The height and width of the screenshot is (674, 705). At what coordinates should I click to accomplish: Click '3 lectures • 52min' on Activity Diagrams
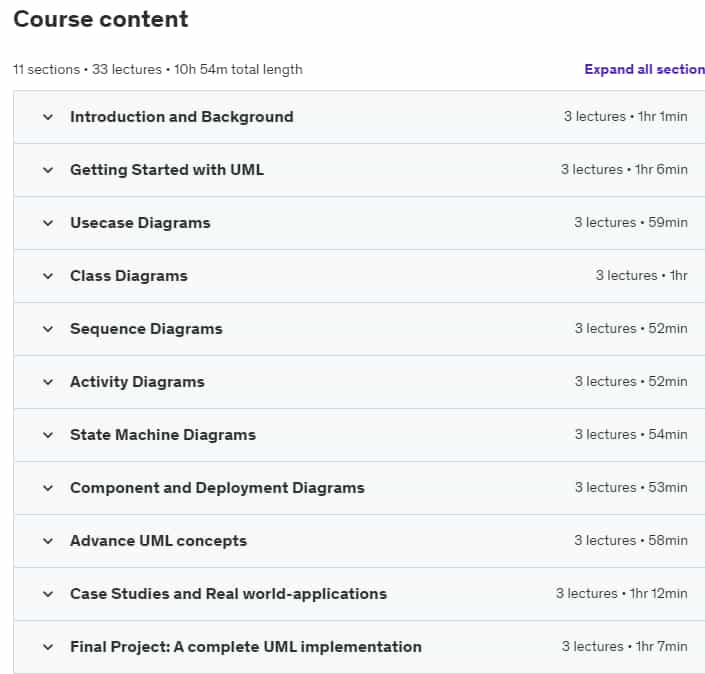631,382
